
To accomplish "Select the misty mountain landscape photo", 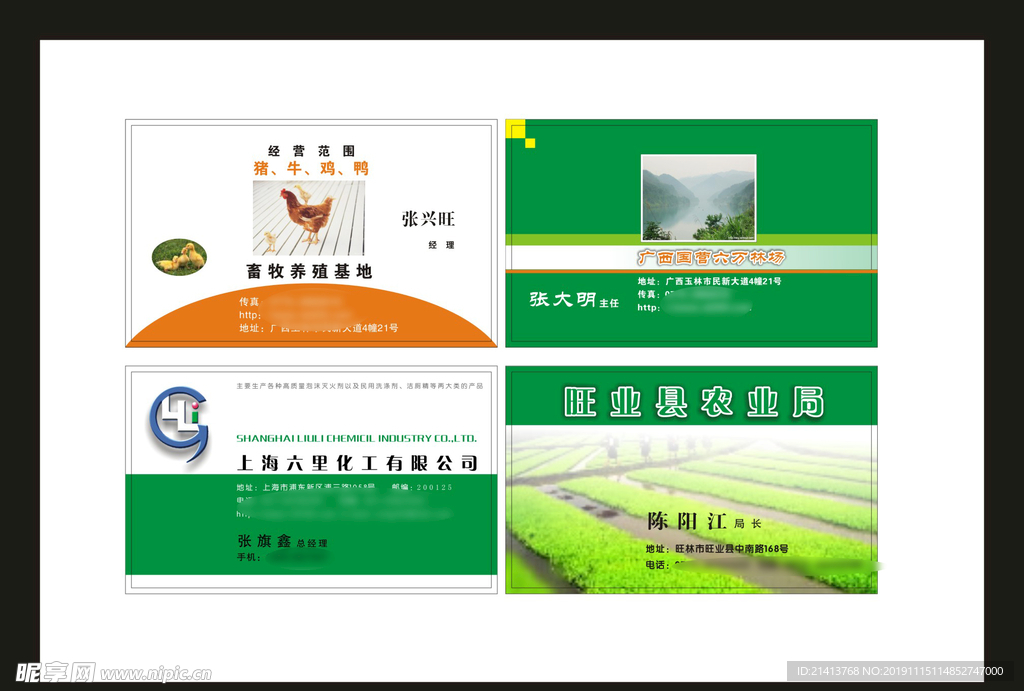I will click(x=698, y=197).
